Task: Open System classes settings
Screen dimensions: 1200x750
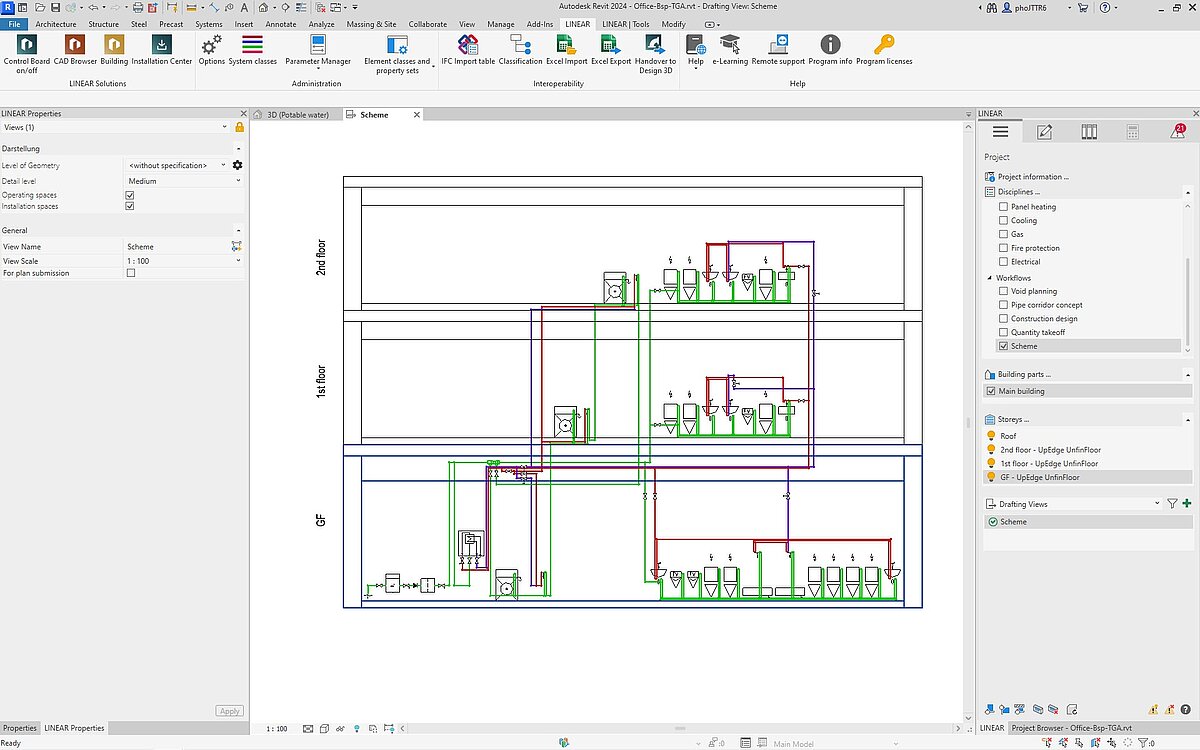Action: click(x=252, y=45)
